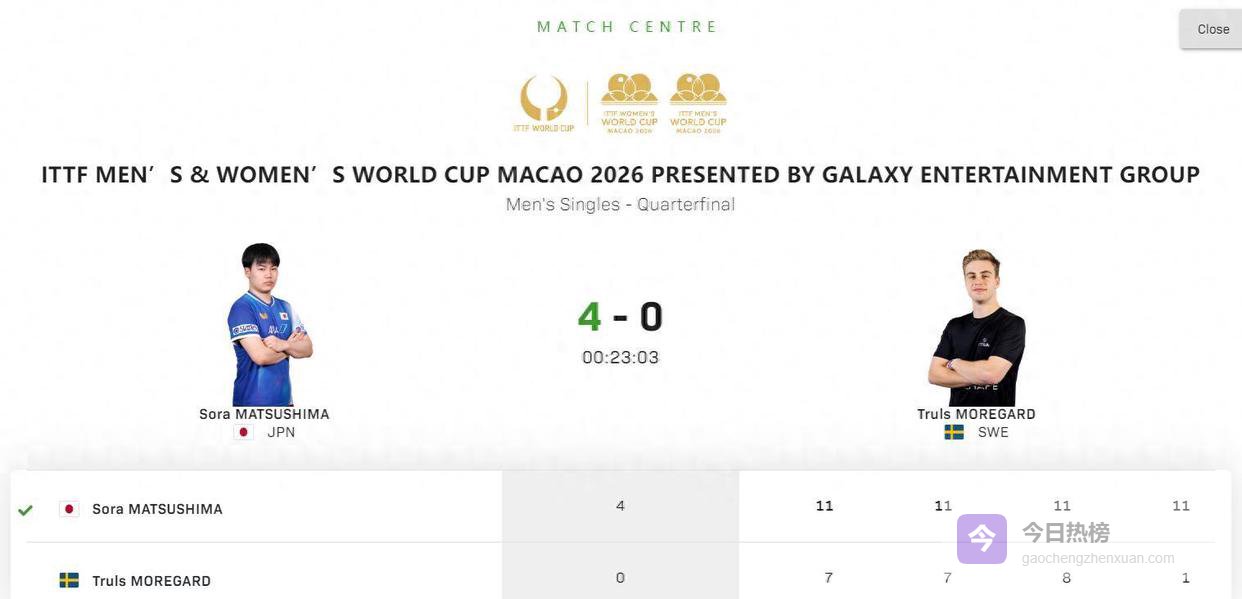
Task: Click Truls MOREGARD in the score table row
Action: point(151,581)
